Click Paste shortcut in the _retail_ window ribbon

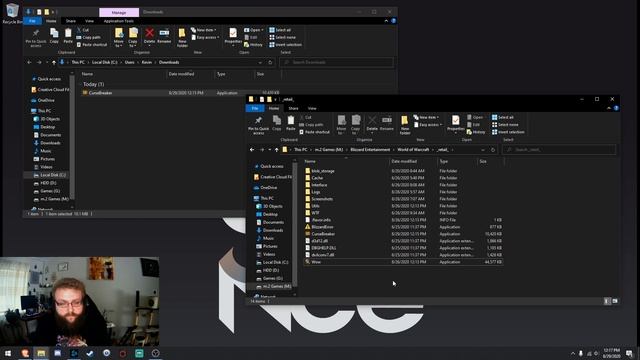[314, 132]
